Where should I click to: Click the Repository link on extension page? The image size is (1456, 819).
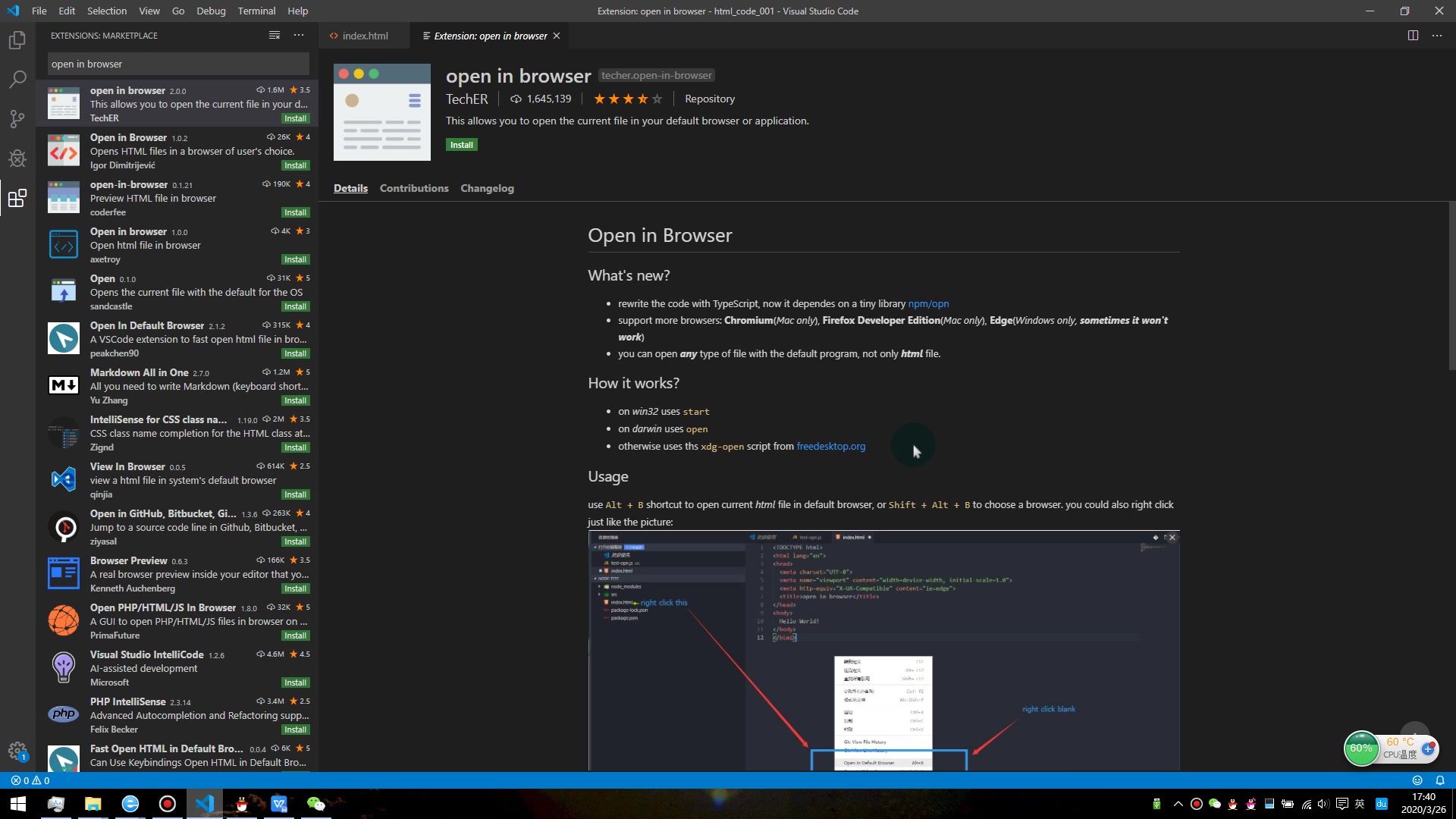(710, 98)
